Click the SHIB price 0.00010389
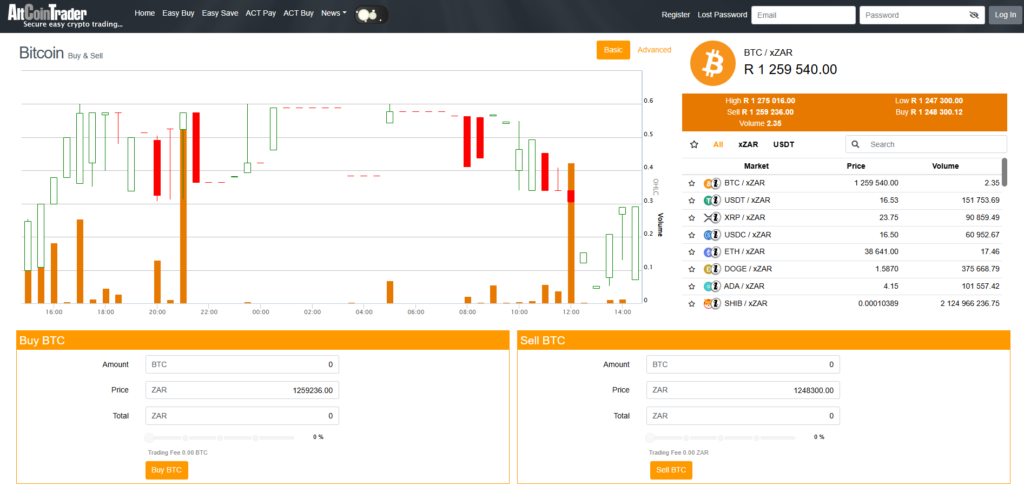This screenshot has height=486, width=1024. pos(878,303)
